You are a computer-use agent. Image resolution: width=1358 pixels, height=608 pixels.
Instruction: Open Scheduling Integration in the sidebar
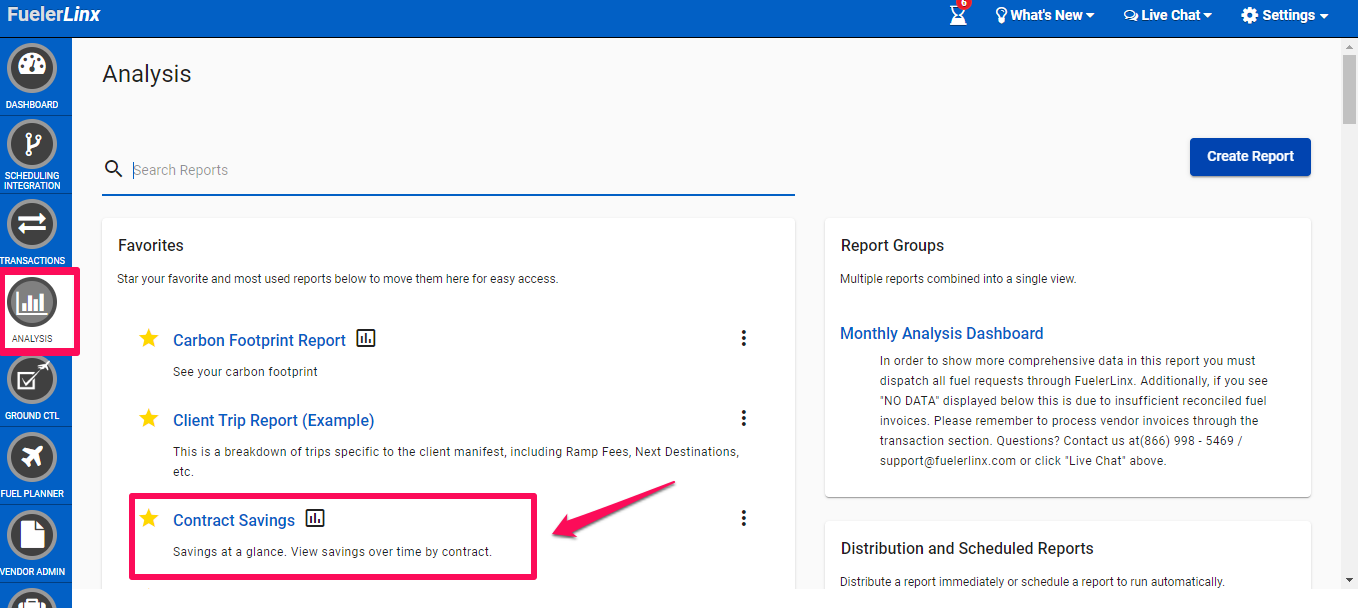(x=32, y=145)
